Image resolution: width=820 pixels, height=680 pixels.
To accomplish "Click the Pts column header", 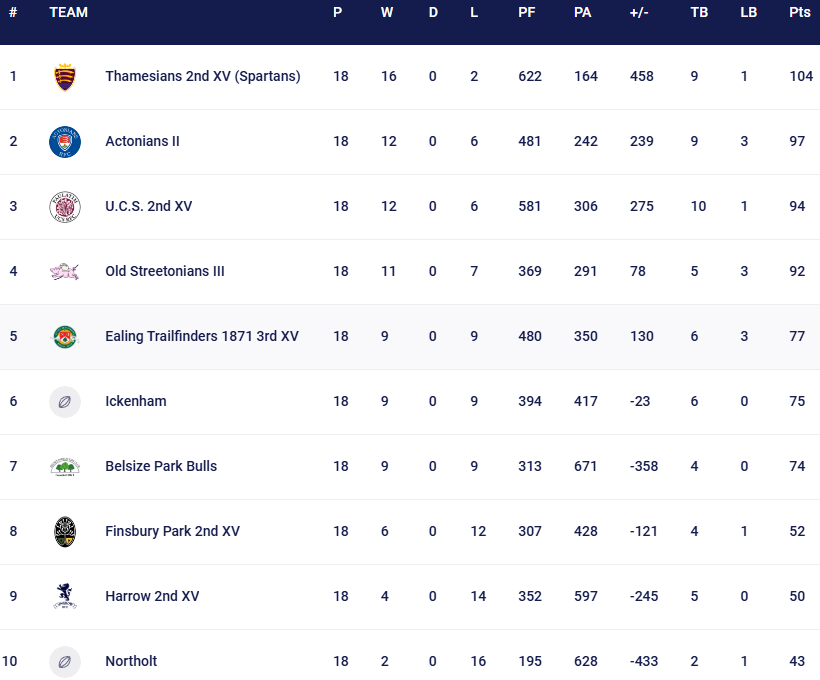I will tap(799, 12).
